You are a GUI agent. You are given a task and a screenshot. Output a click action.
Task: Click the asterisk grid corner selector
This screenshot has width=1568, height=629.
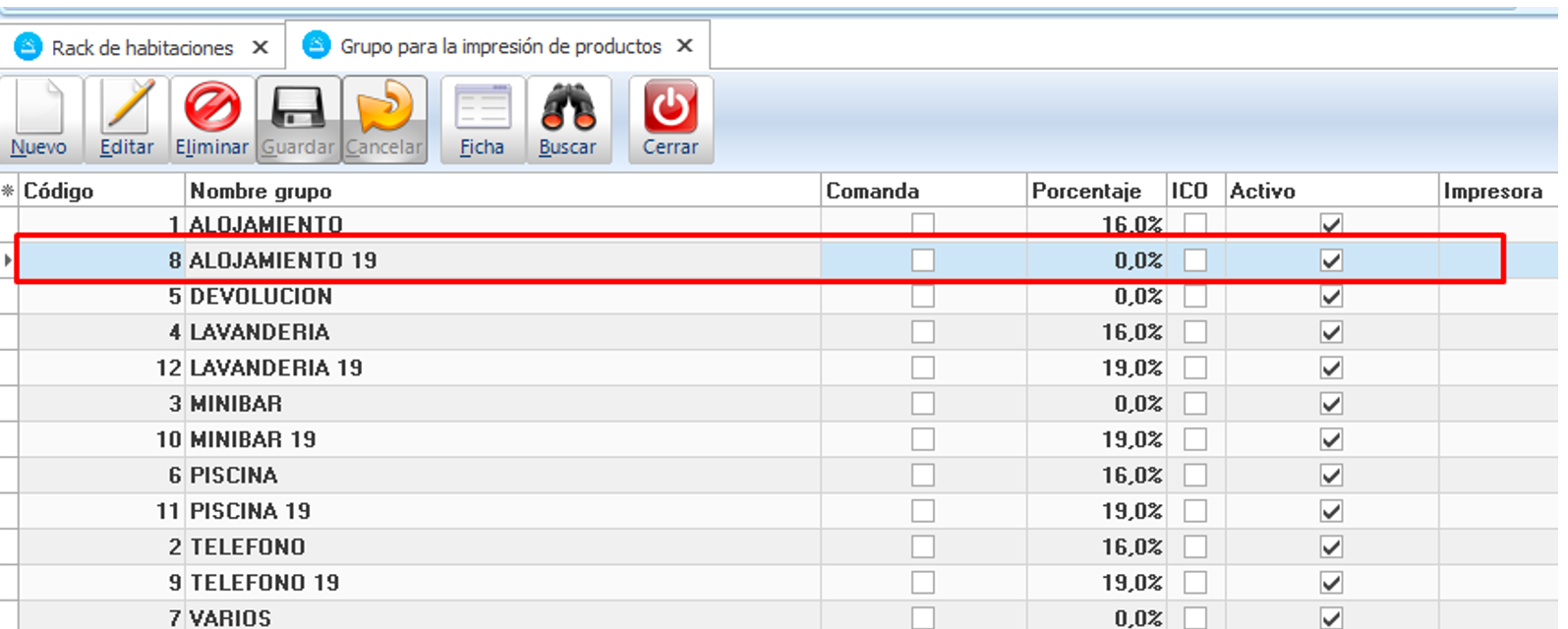9,191
